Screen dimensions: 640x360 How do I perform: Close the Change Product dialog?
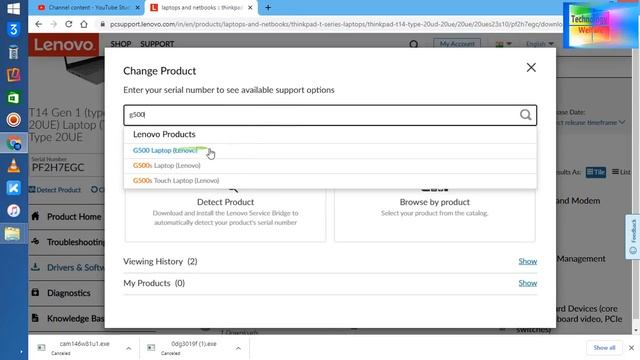pos(531,67)
